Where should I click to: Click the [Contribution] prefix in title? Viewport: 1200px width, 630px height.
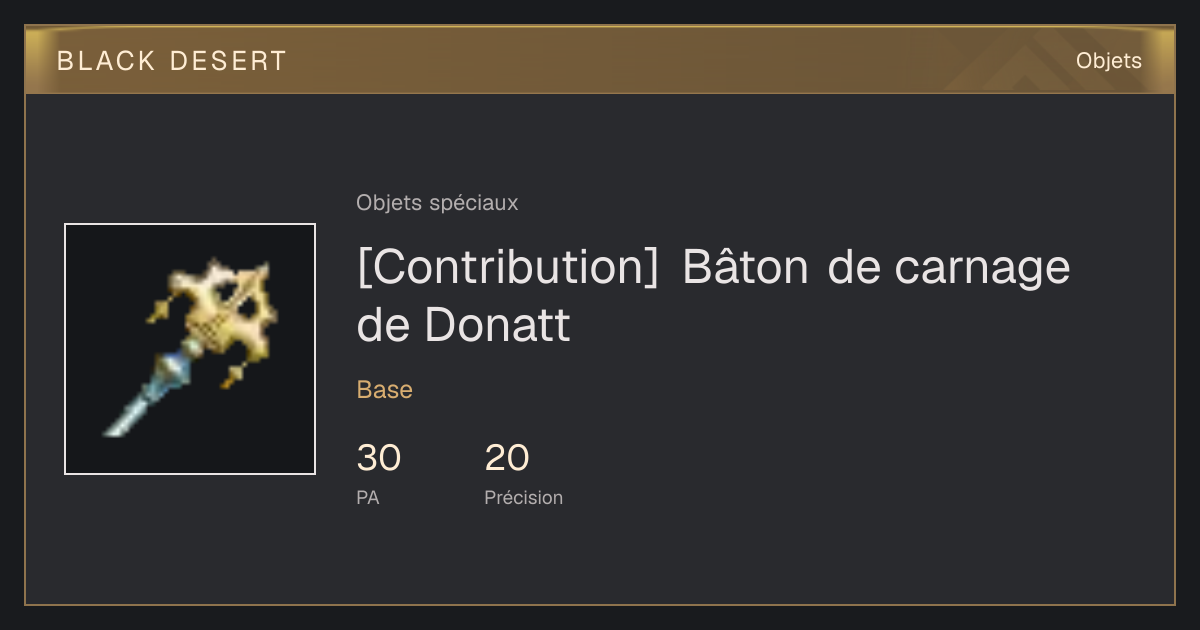point(507,268)
